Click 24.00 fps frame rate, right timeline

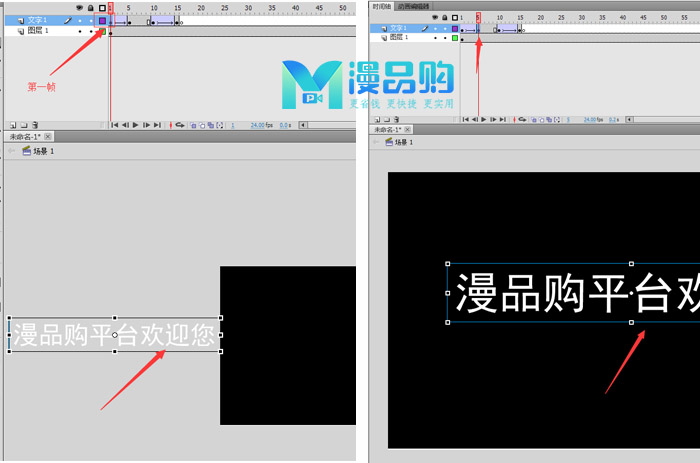click(x=593, y=120)
